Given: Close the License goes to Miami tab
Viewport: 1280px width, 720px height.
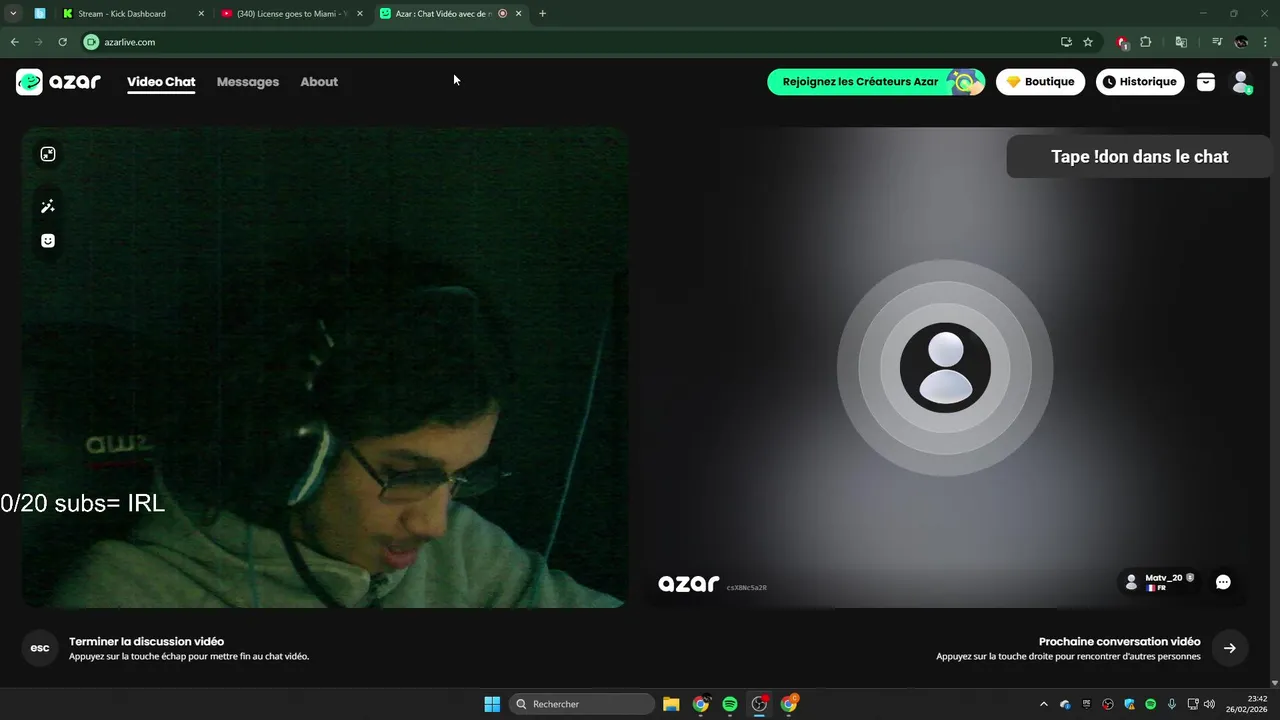Looking at the screenshot, I should [x=360, y=14].
